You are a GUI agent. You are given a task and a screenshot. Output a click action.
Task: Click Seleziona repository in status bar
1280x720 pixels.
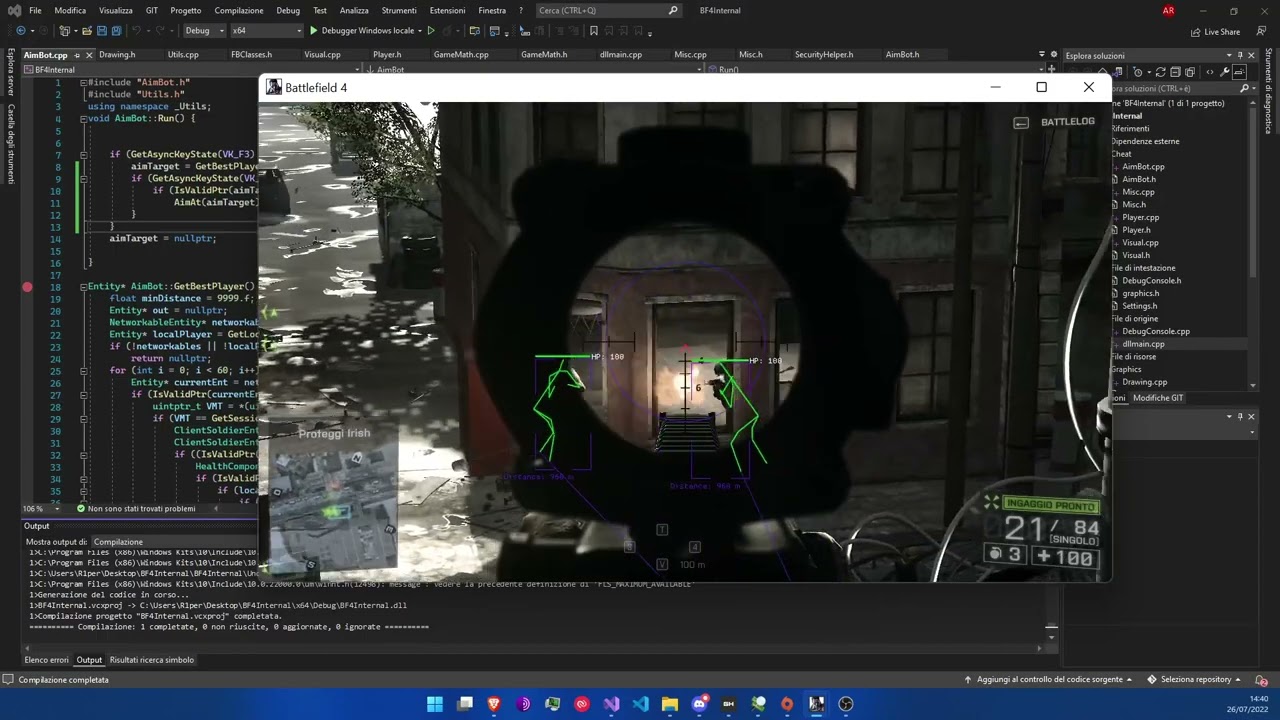(1195, 679)
